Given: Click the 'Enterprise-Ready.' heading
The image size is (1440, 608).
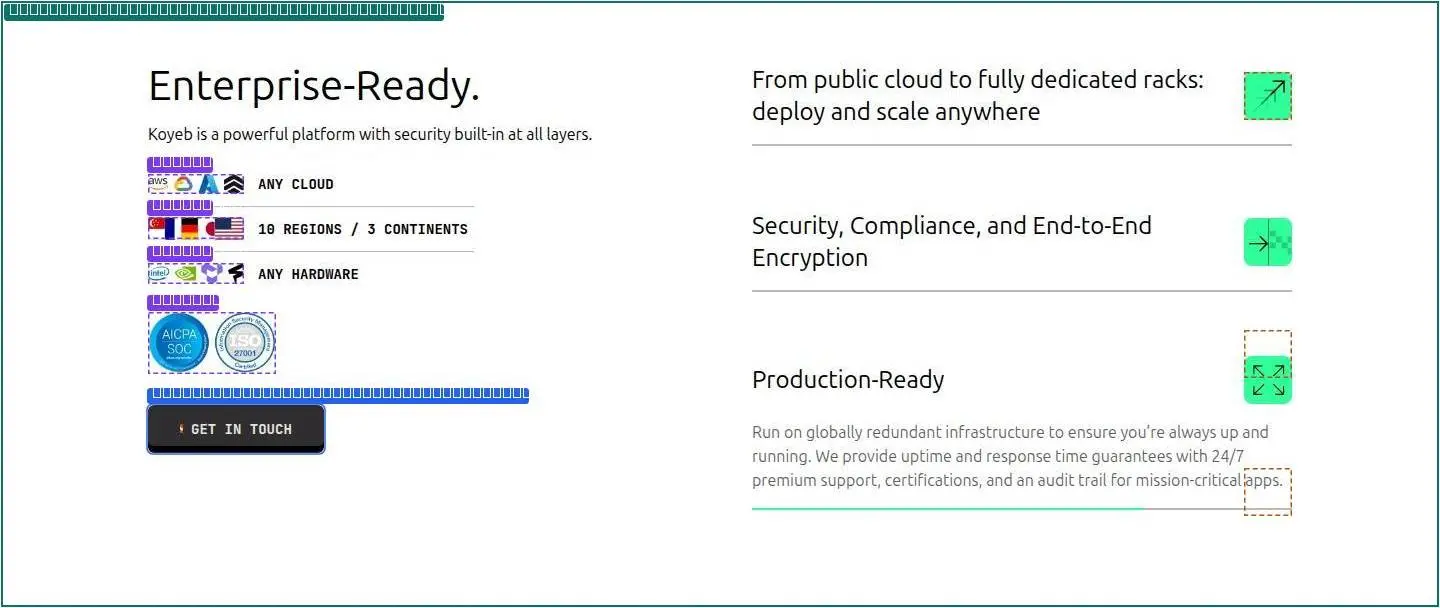Looking at the screenshot, I should point(314,86).
